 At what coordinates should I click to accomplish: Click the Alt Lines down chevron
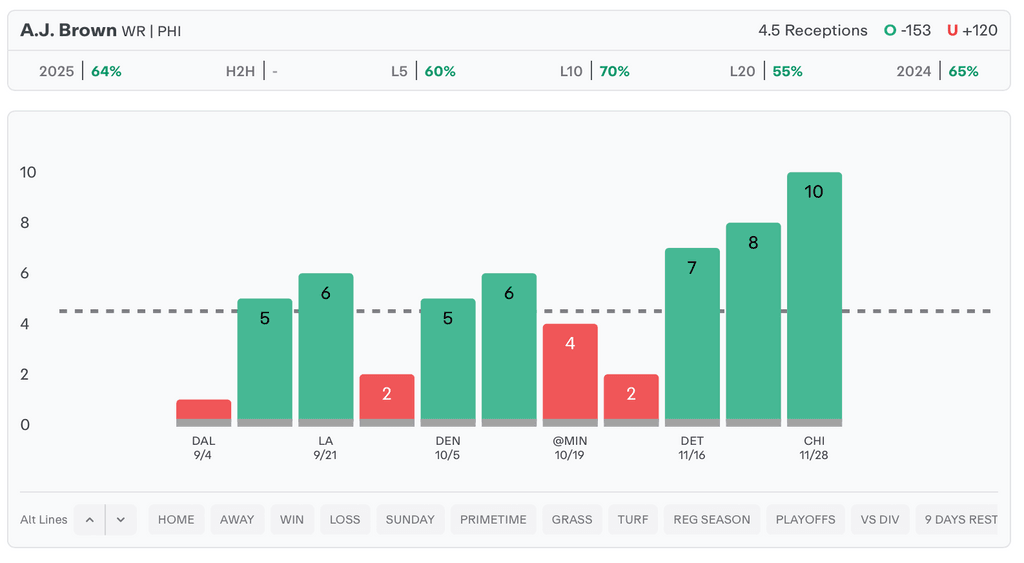point(121,520)
